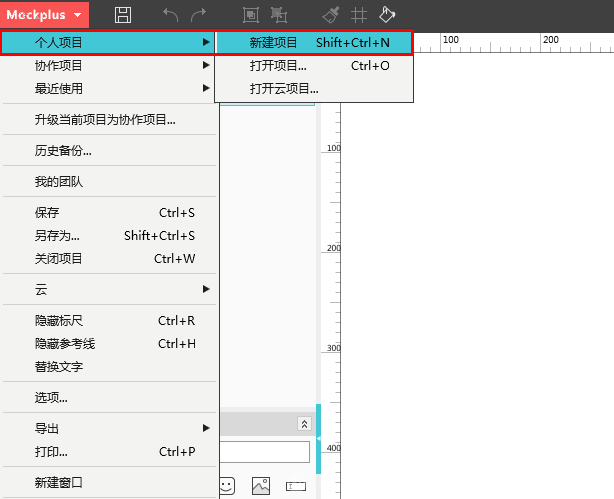
Task: Click the ungroup components icon
Action: 279,15
